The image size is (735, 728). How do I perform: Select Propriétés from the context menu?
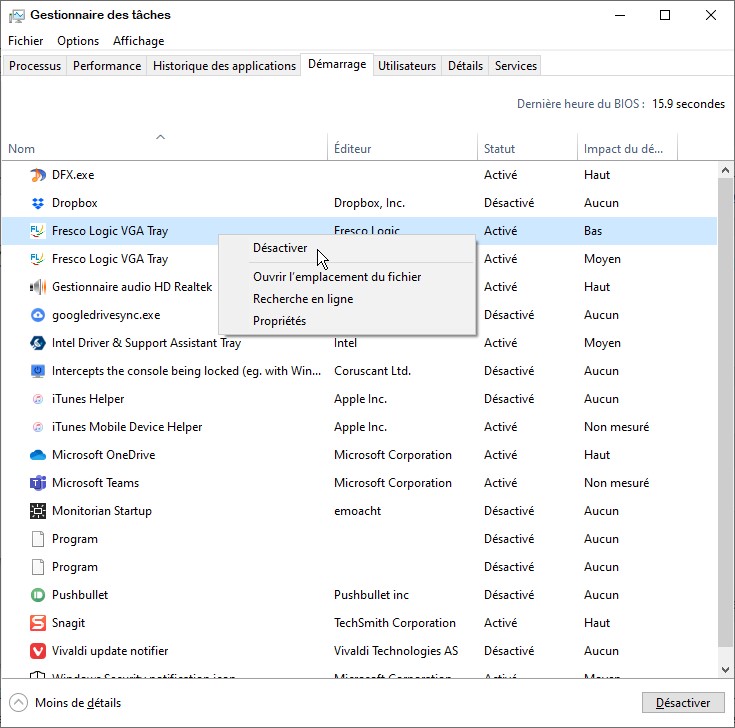click(x=279, y=321)
